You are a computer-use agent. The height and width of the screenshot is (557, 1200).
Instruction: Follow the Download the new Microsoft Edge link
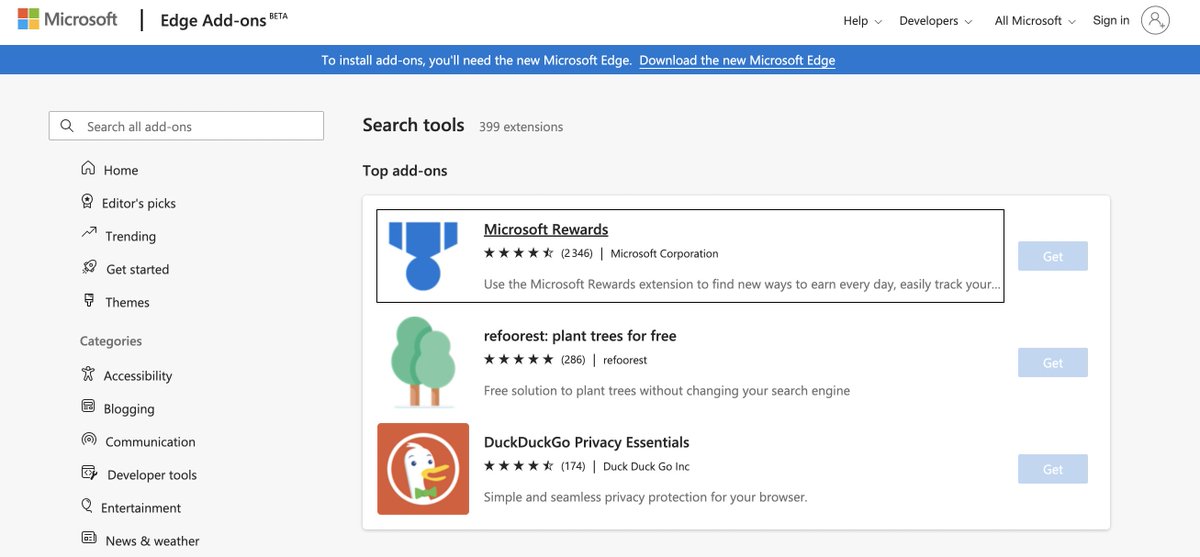click(x=737, y=60)
